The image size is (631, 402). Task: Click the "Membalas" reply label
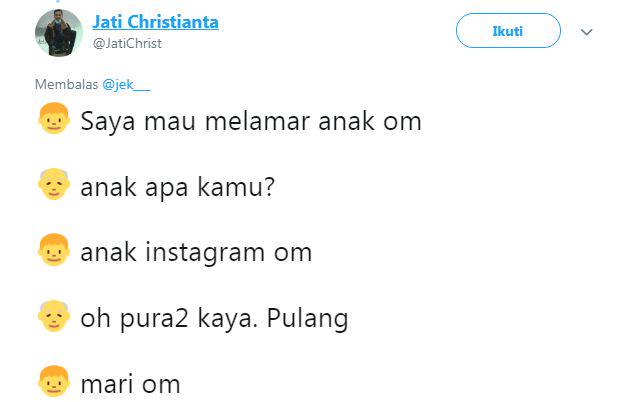click(66, 84)
